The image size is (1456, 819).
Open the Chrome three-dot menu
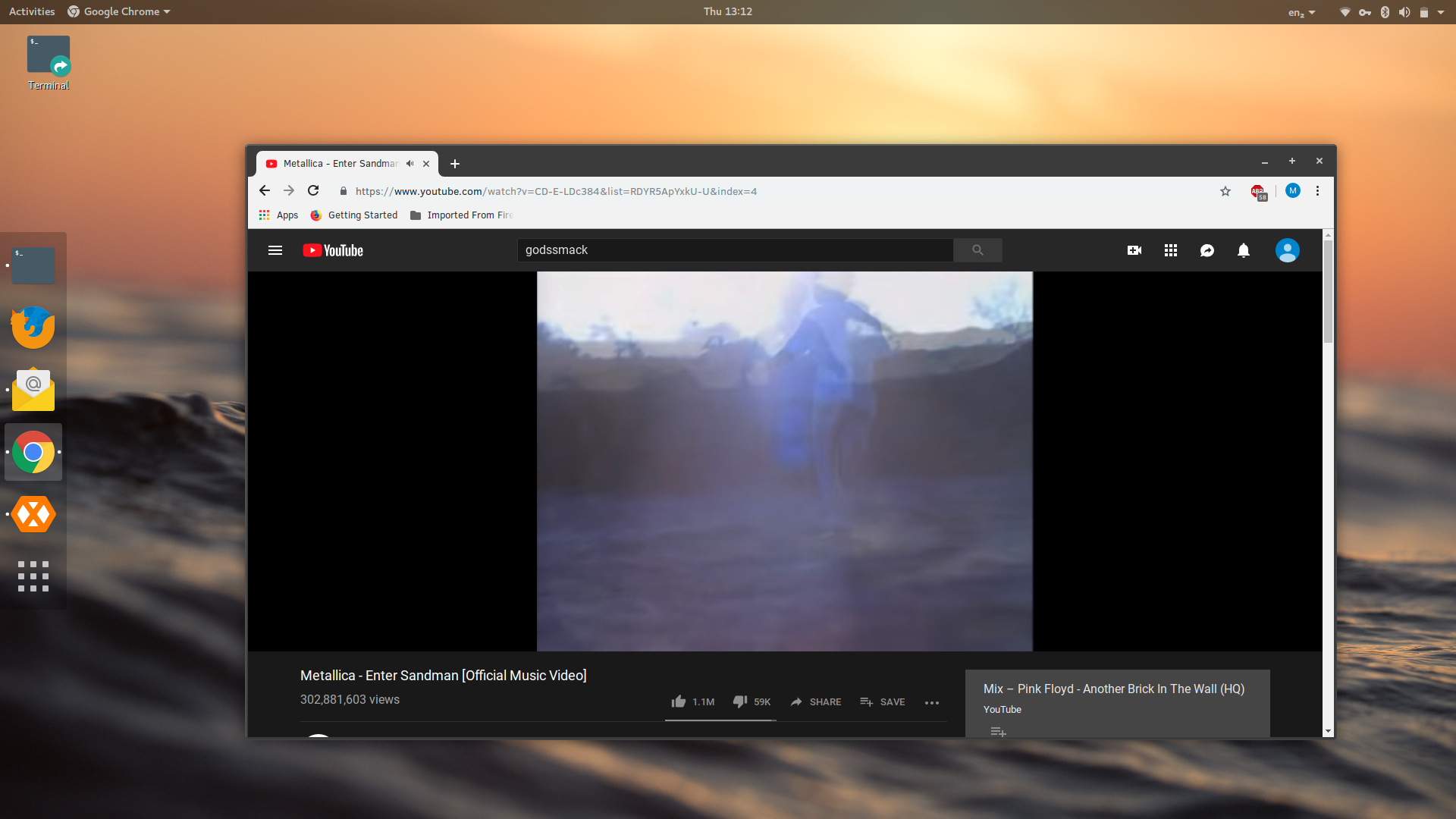[x=1318, y=191]
